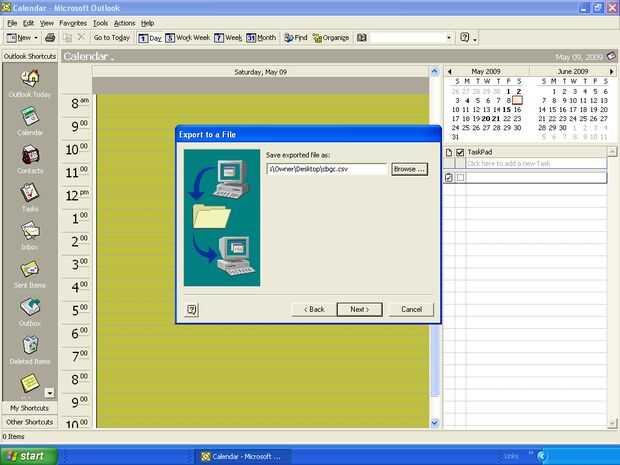Click the calendar folder icon in banner
The height and width of the screenshot is (465, 620).
[611, 56]
